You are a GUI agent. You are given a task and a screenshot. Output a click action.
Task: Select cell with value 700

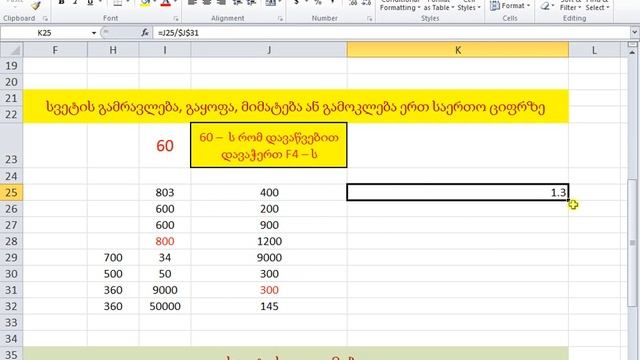(x=113, y=258)
